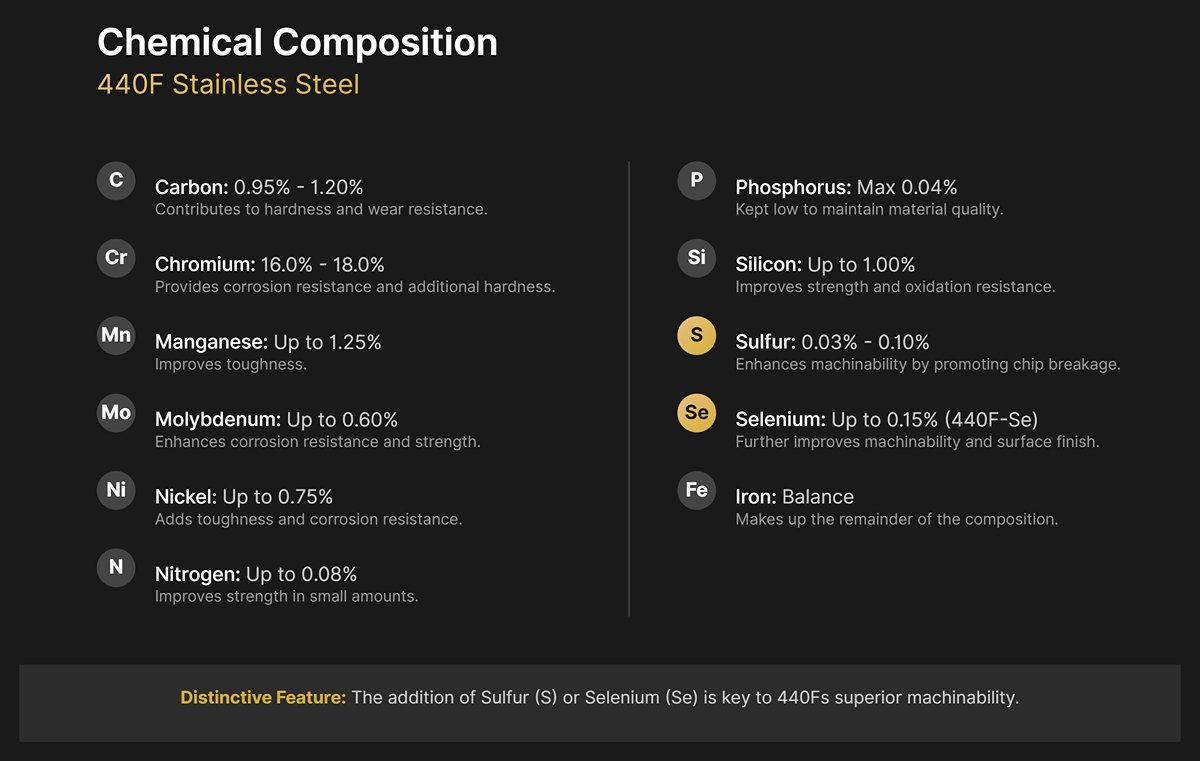Click the 'Carbon: 0.95% - 1.20%' text
The width and height of the screenshot is (1200, 761).
(x=259, y=187)
